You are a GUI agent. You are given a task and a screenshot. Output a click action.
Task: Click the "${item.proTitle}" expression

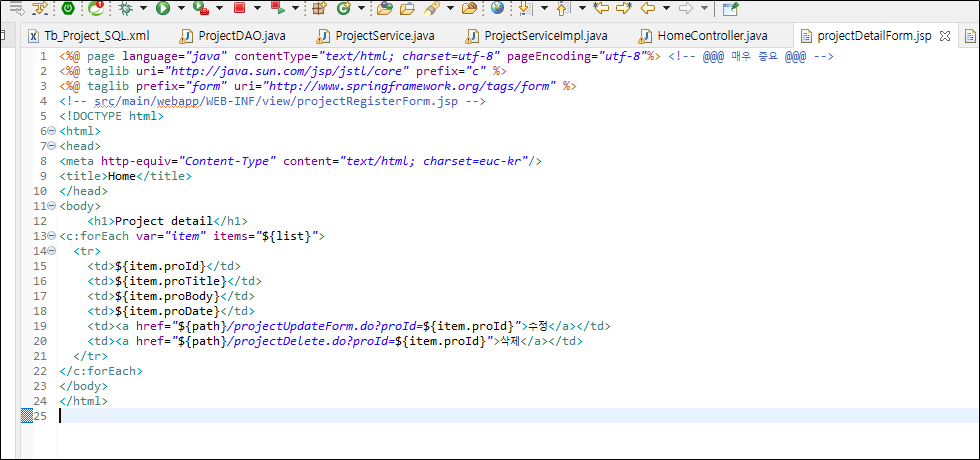click(171, 281)
